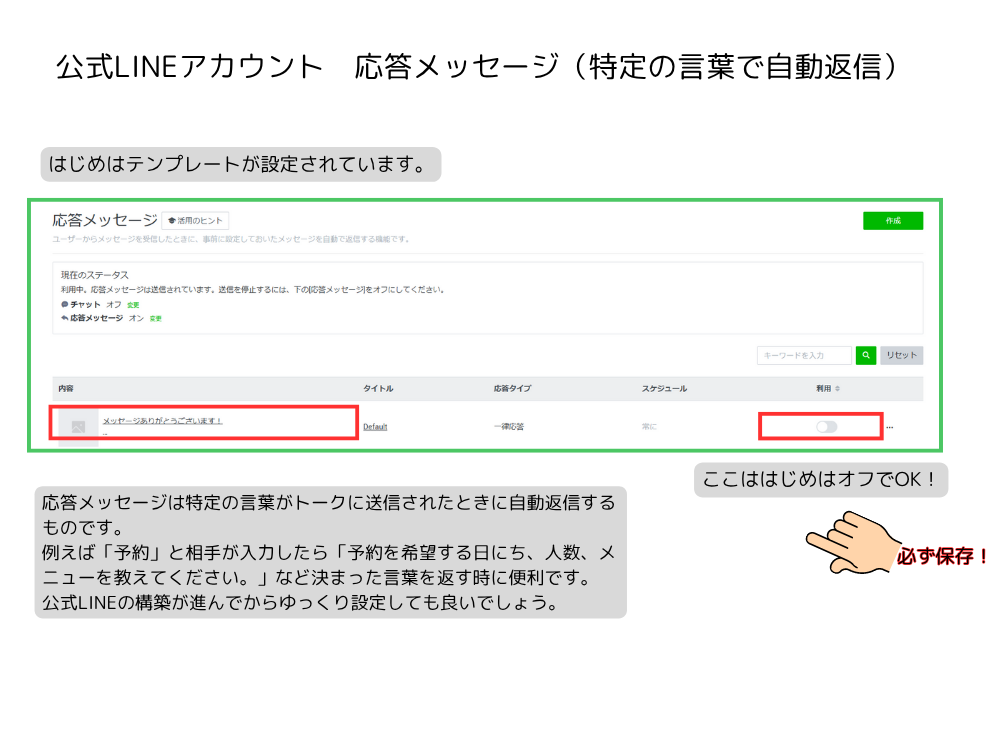The image size is (1000, 750).
Task: Click the 現在のステータス heading
Action: [x=95, y=275]
